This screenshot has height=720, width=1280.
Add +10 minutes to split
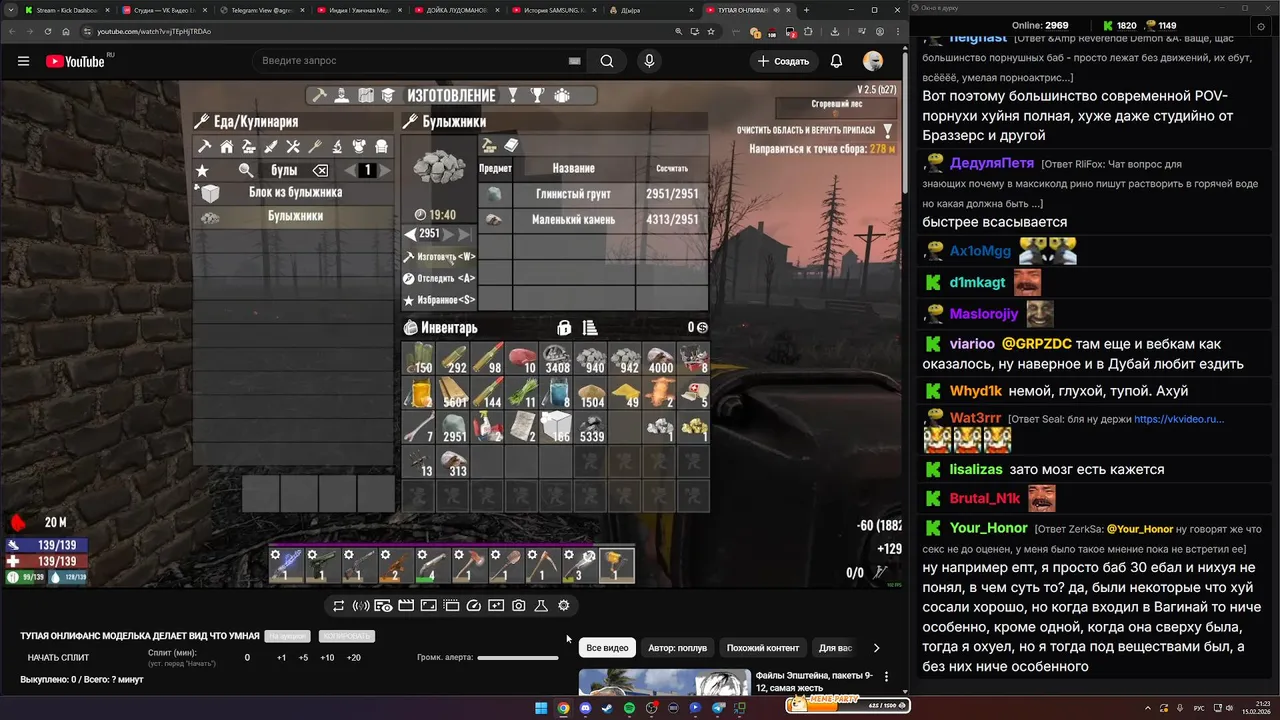coord(327,657)
